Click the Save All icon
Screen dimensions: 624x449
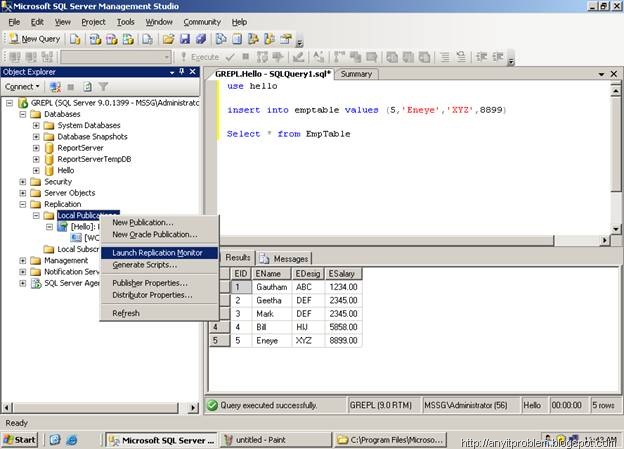click(201, 39)
